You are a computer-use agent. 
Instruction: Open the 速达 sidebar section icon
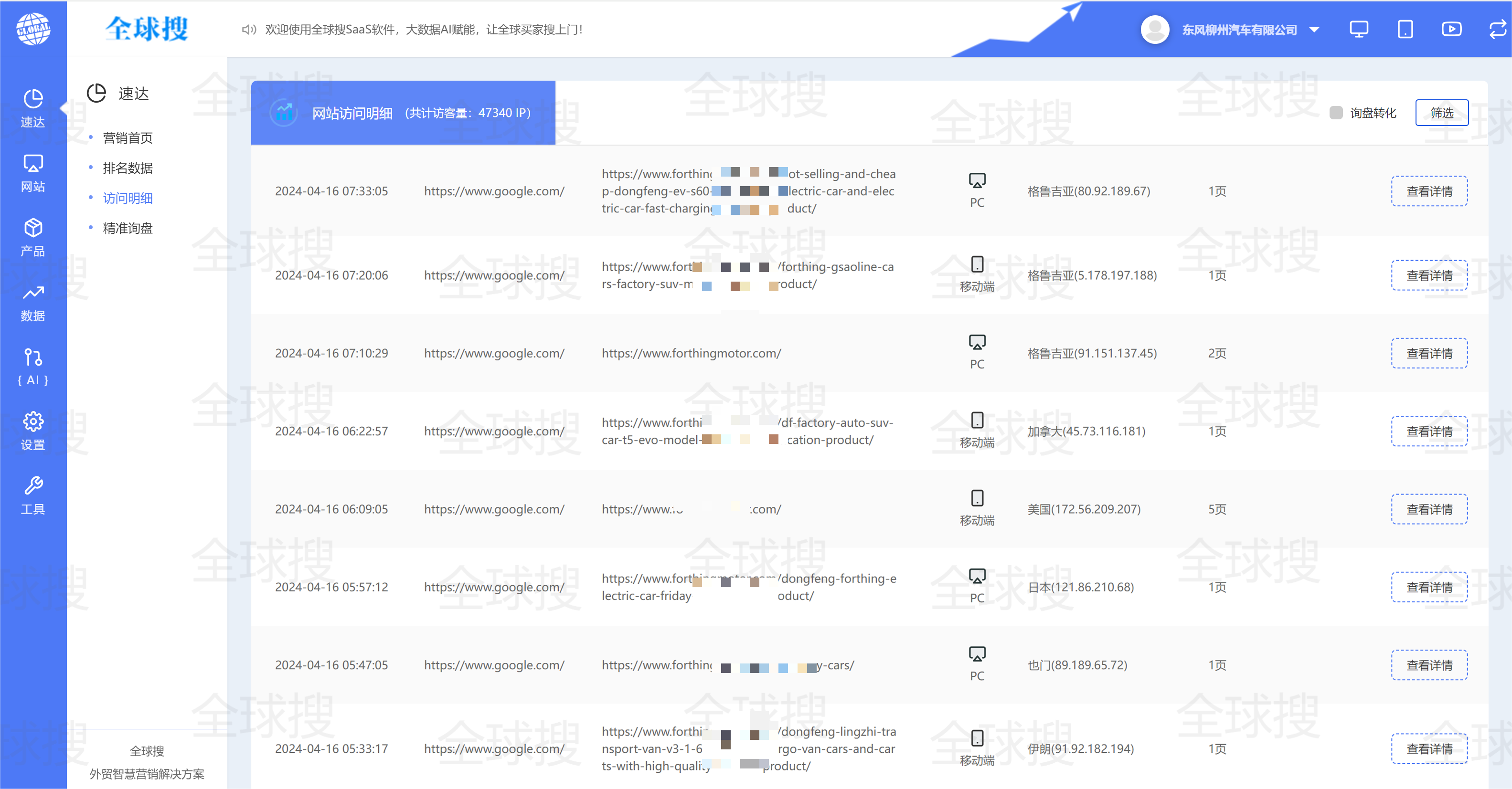coord(33,98)
